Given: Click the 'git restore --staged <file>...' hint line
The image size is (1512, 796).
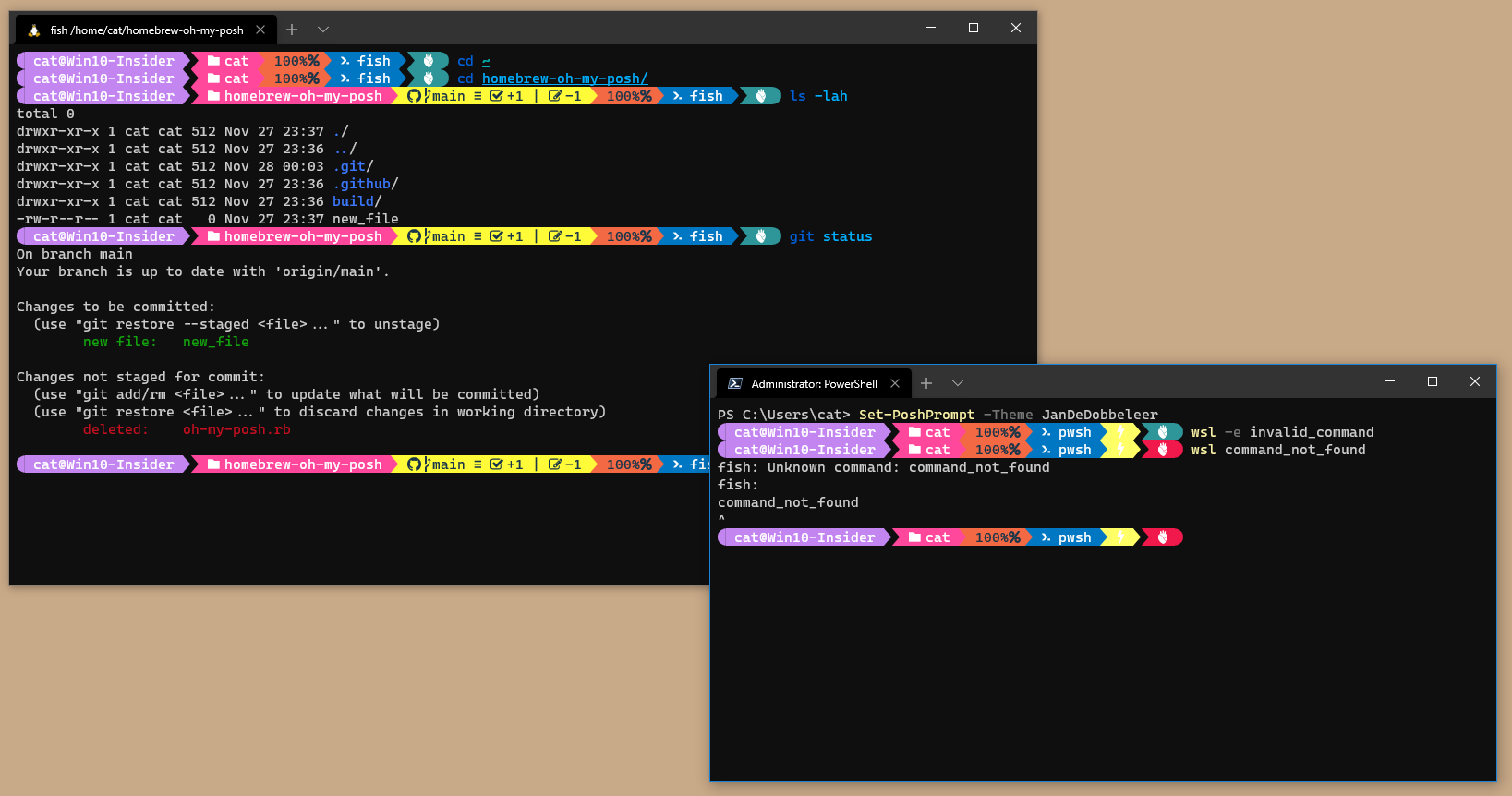Looking at the screenshot, I should coord(236,324).
